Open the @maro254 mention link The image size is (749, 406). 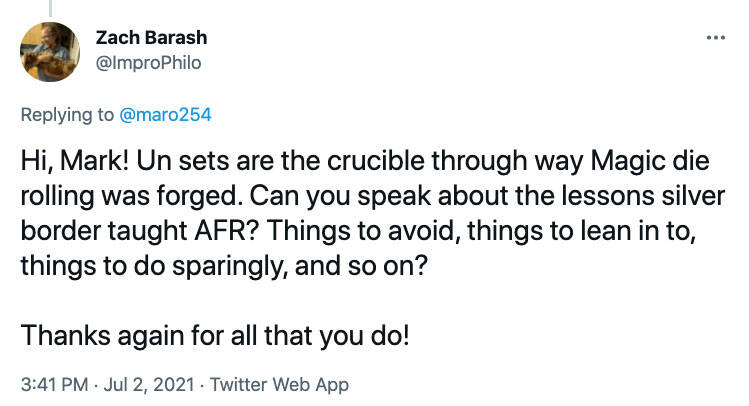click(x=164, y=114)
